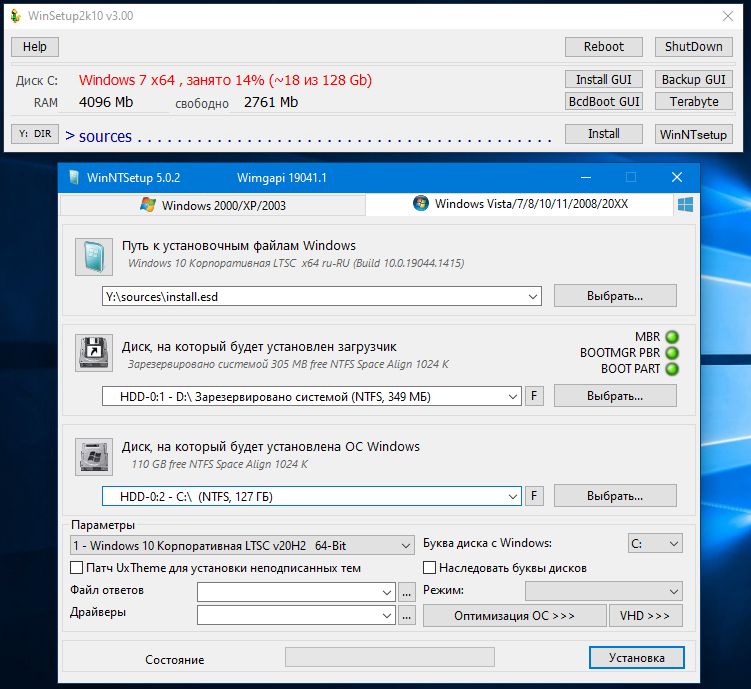Click ShutDown in WinSetup2k10 window
The image size is (751, 689).
[x=694, y=47]
